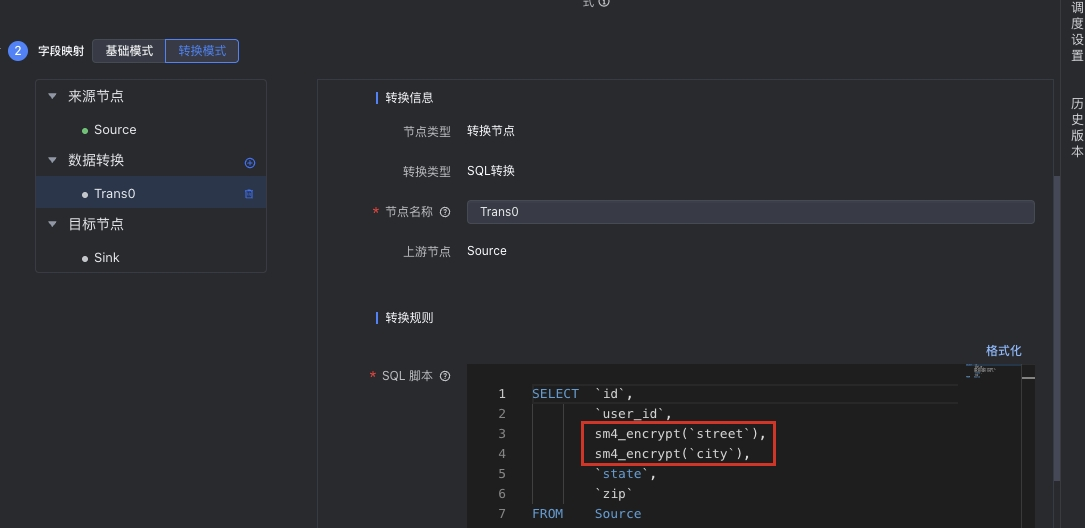1085x528 pixels.
Task: Collapse the 目标节点 tree group
Action: pyautogui.click(x=52, y=224)
